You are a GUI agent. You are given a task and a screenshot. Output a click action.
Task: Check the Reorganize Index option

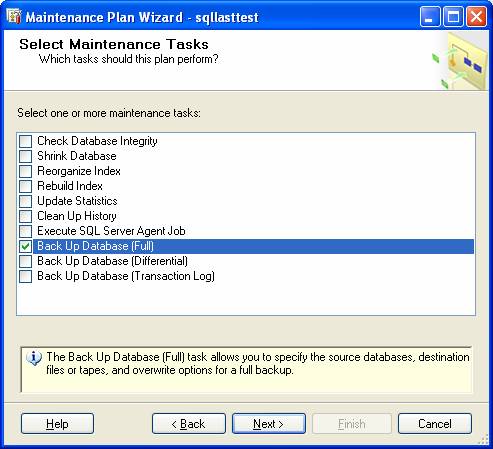(25, 171)
